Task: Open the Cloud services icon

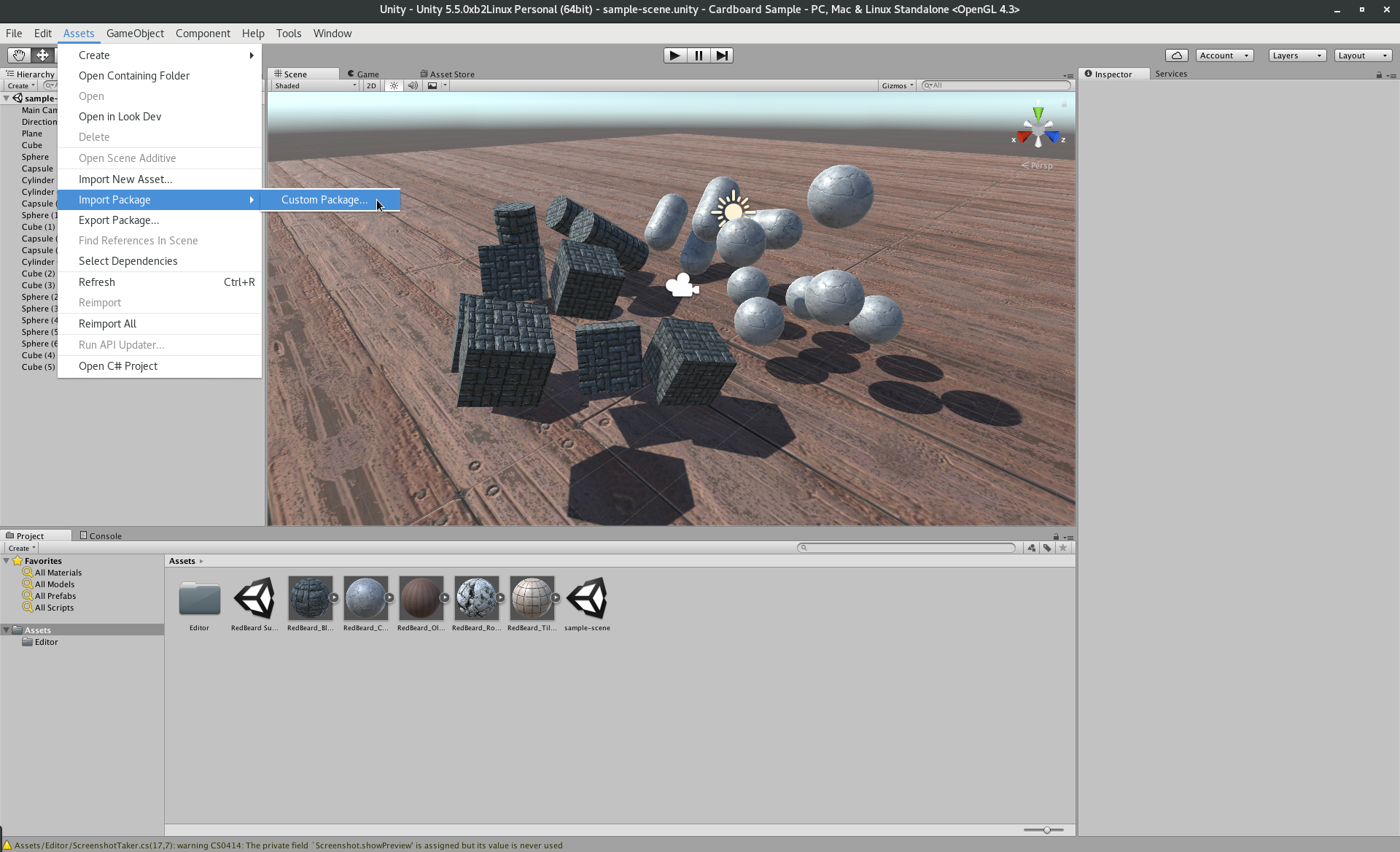Action: (x=1176, y=55)
